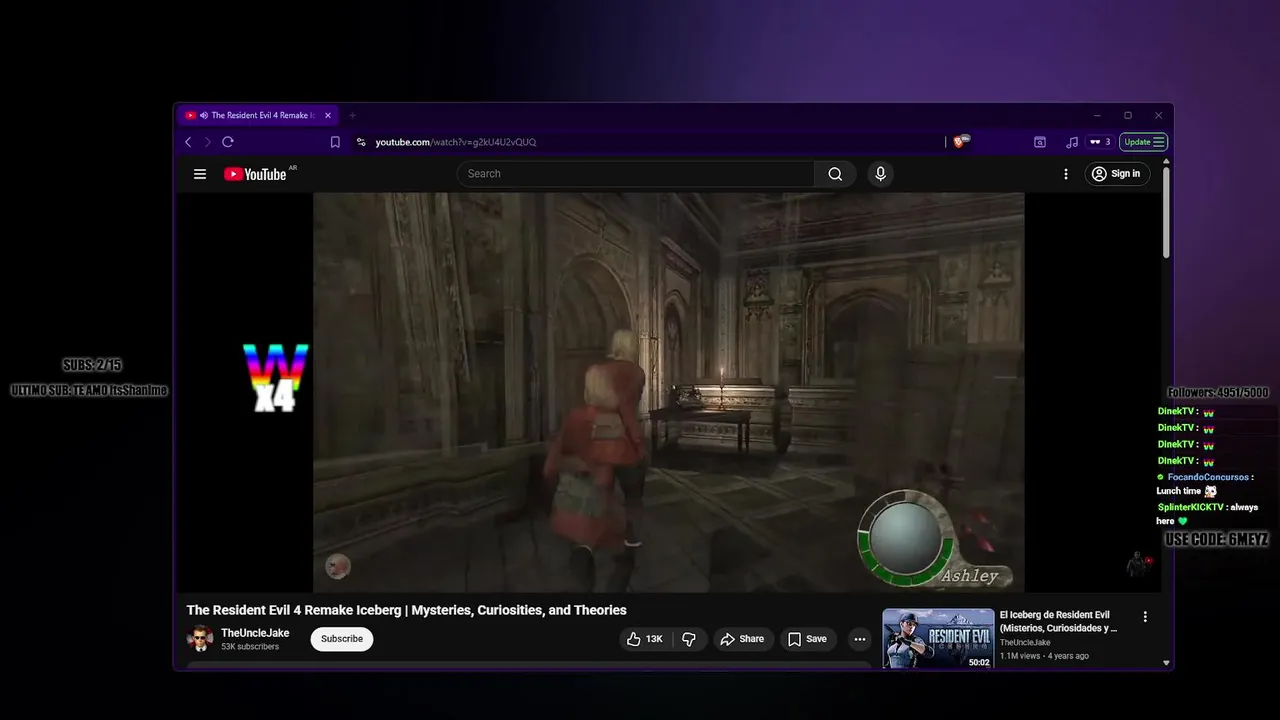Screen dimensions: 1280x720
Task: Open media controls music note icon
Action: [1072, 142]
